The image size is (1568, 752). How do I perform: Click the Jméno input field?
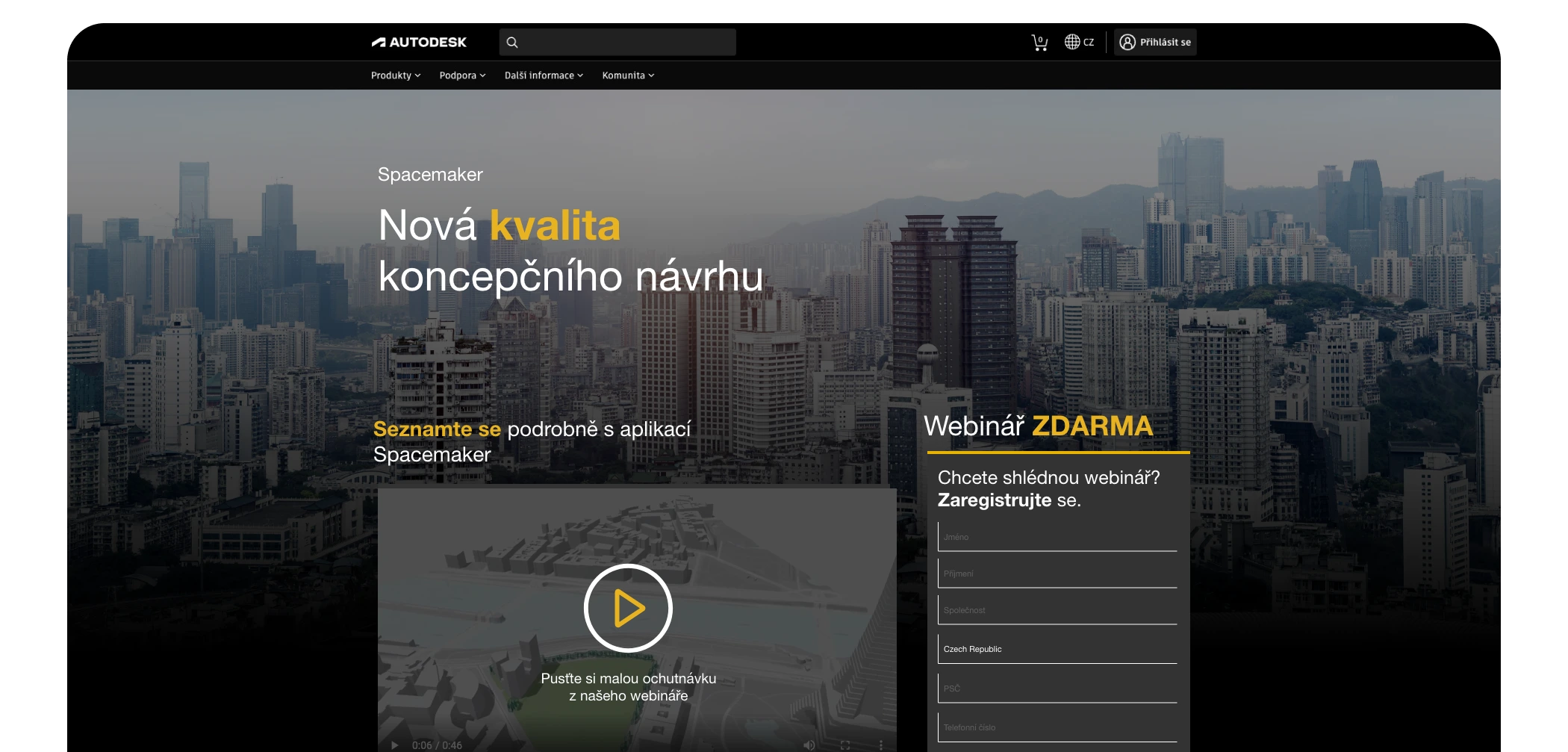[x=1057, y=537]
